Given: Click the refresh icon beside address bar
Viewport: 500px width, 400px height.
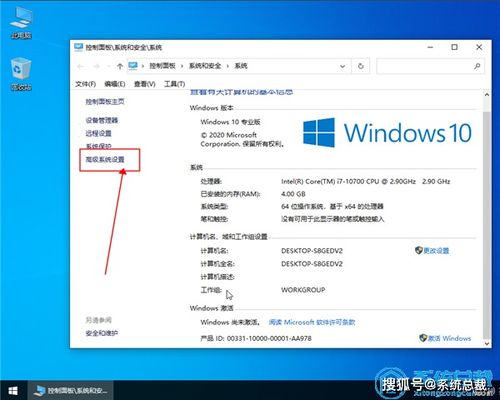Looking at the screenshot, I should [x=361, y=66].
